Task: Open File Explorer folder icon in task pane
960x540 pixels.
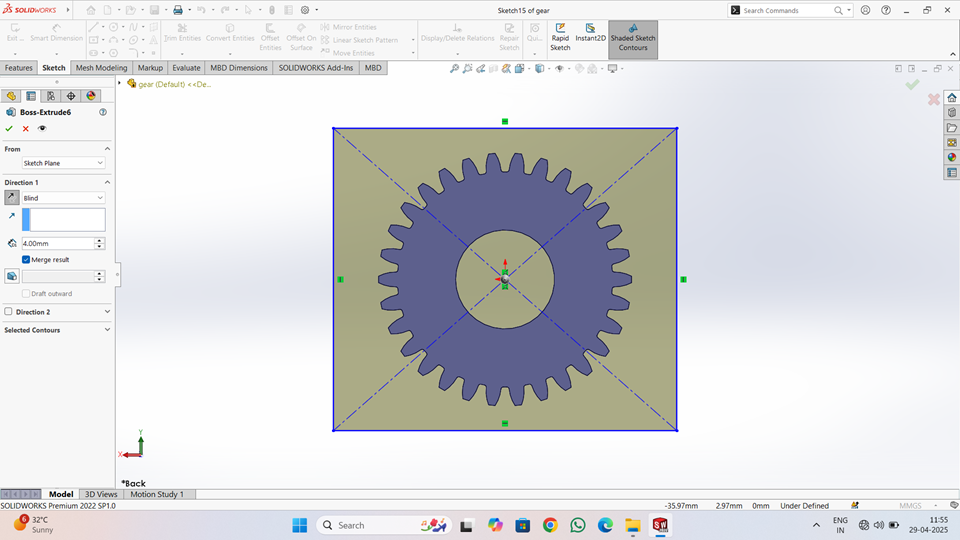Action: point(951,127)
